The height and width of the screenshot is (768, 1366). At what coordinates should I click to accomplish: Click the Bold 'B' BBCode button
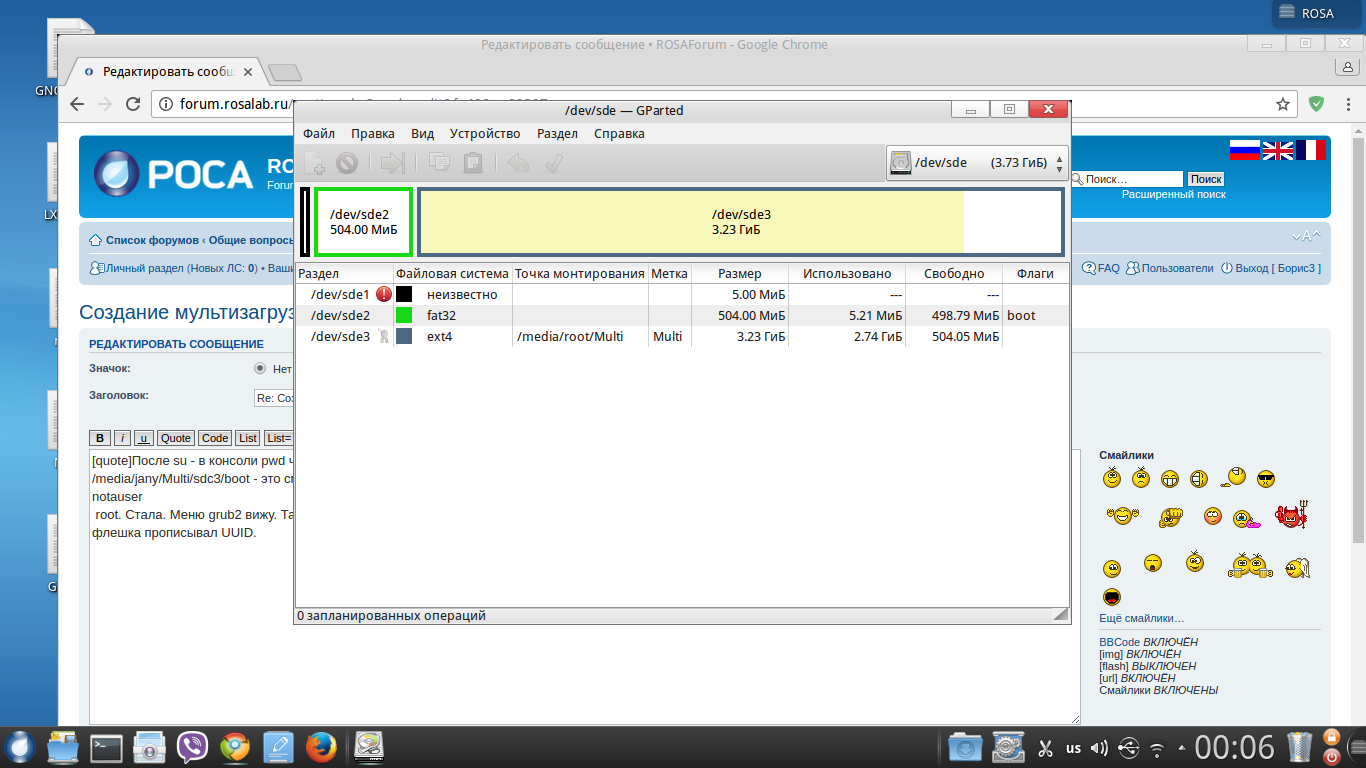100,438
